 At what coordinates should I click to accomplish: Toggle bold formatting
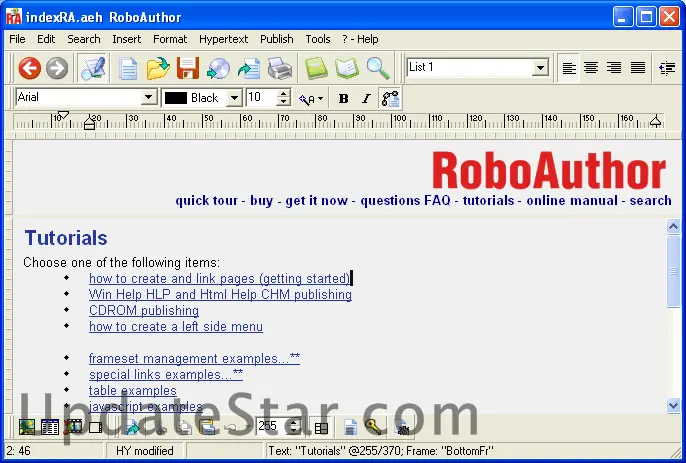pos(343,98)
